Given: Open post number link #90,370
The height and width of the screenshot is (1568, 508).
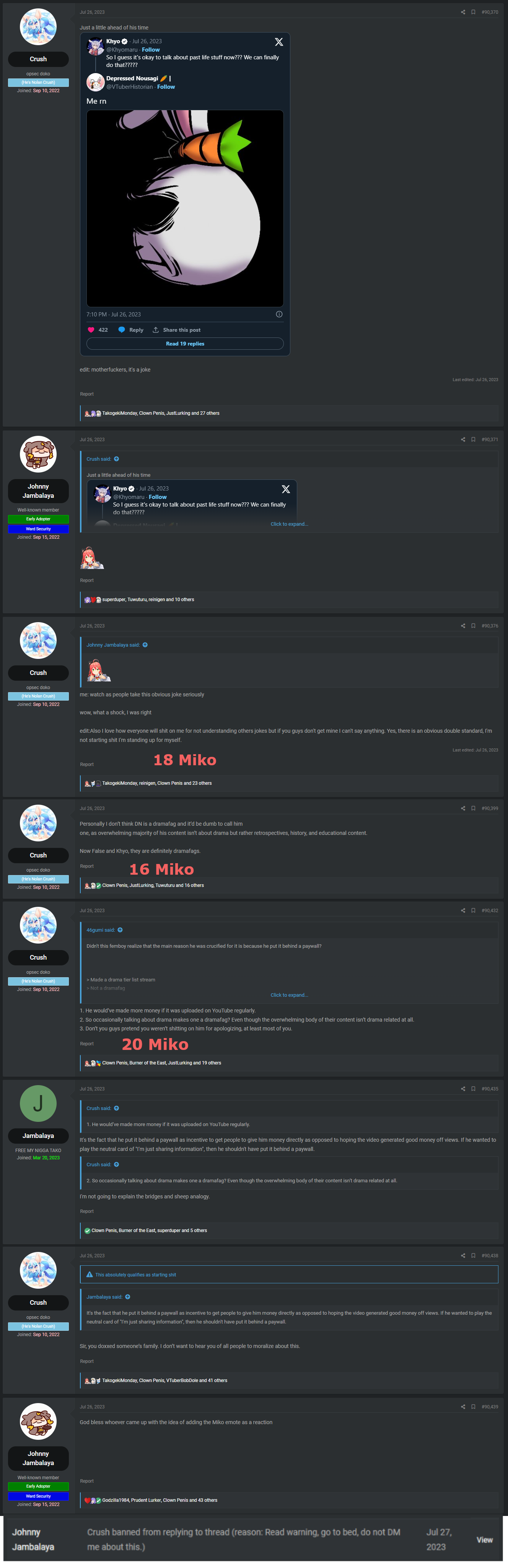Looking at the screenshot, I should click(x=490, y=12).
